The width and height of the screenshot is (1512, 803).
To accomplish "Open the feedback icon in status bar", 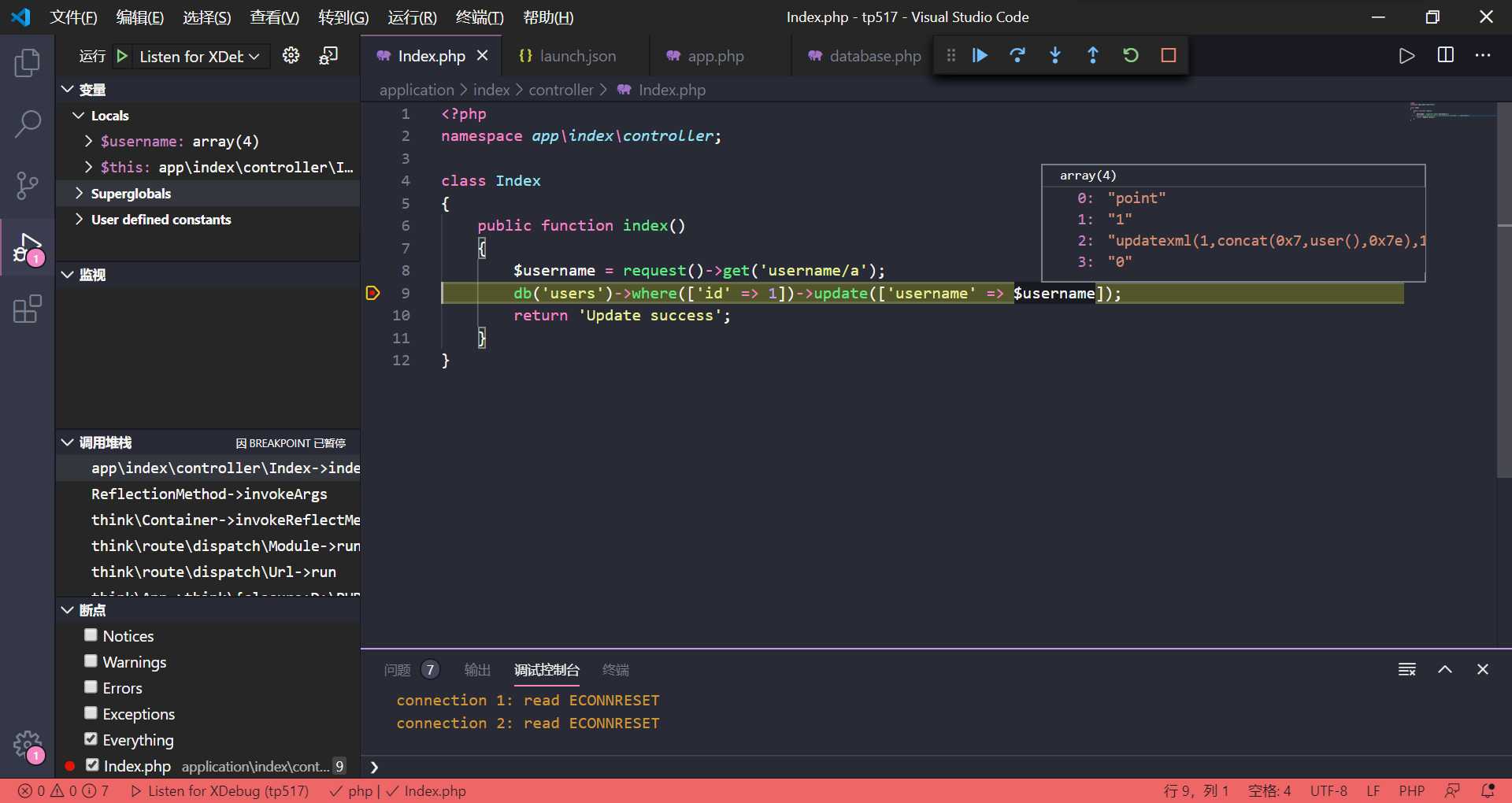I will click(1453, 790).
